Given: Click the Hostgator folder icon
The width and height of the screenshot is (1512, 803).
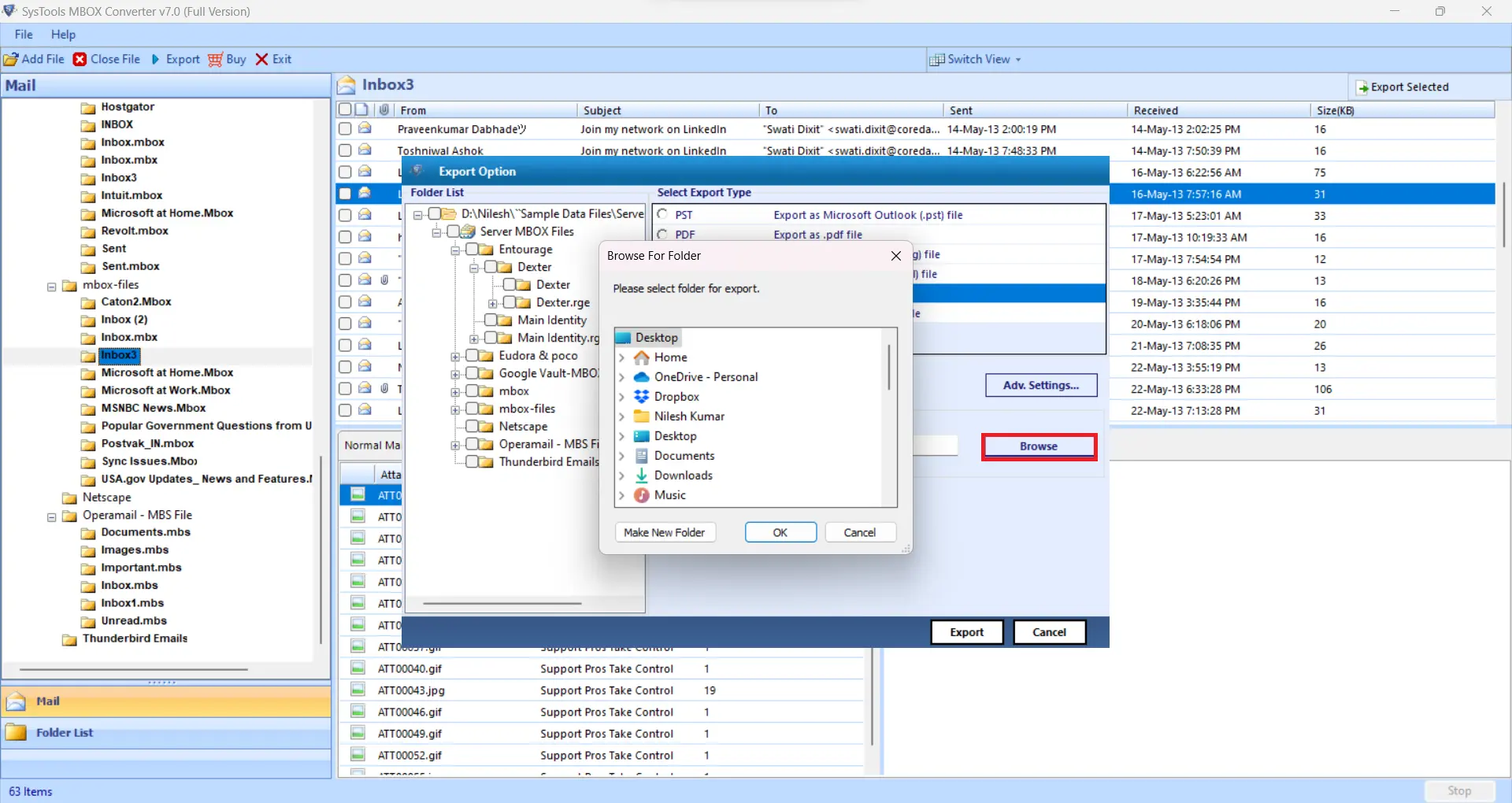Looking at the screenshot, I should coord(88,108).
